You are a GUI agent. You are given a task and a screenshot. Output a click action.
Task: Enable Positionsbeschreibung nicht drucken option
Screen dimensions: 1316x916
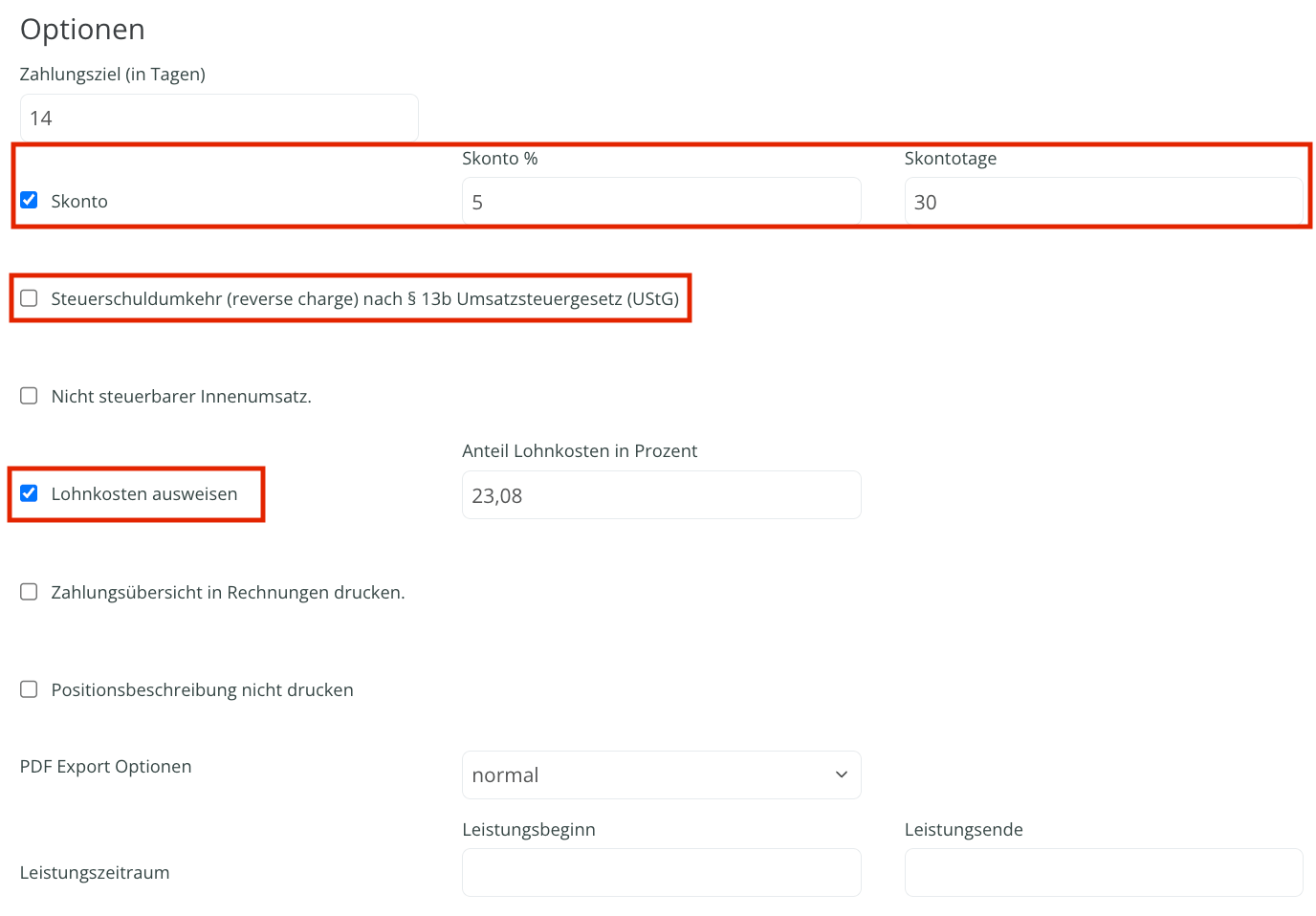click(29, 689)
